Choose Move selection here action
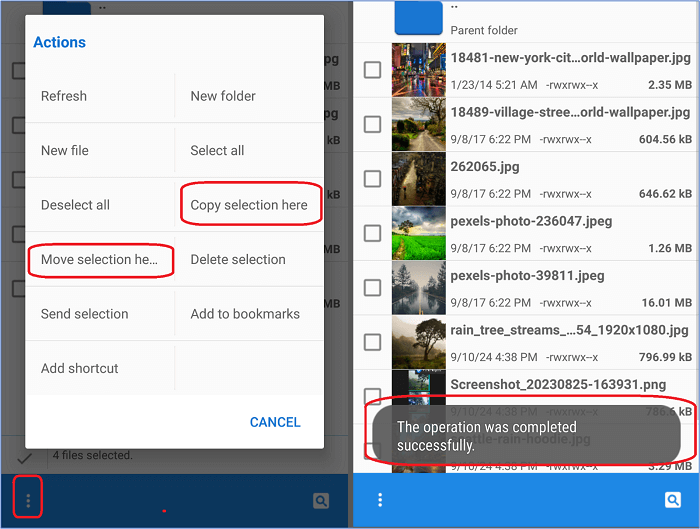Screen dimensions: 700x529 [x=100, y=260]
